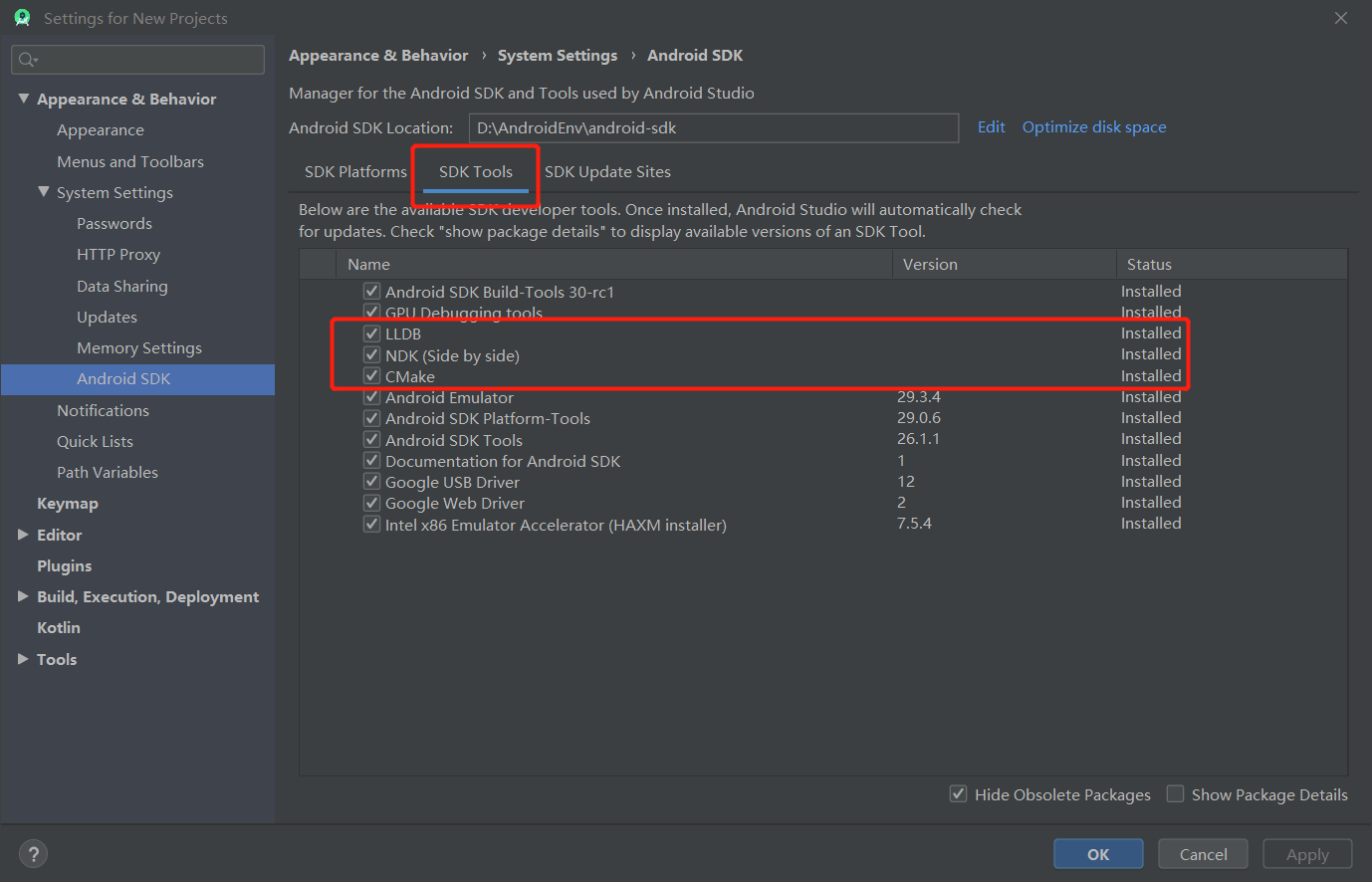Viewport: 1372px width, 882px height.
Task: Expand the Tools tree node
Action: click(x=23, y=659)
